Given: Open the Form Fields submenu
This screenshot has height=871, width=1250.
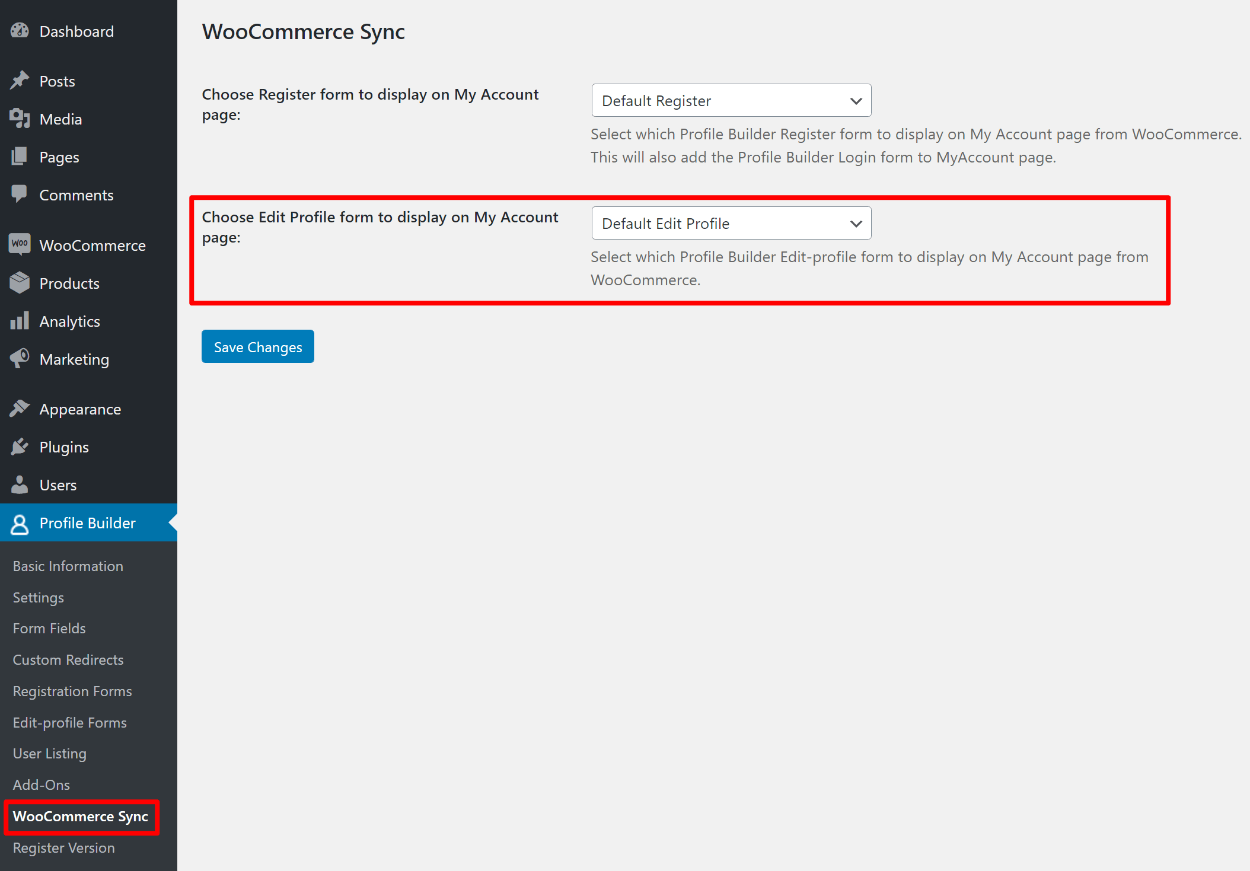Looking at the screenshot, I should tap(49, 628).
